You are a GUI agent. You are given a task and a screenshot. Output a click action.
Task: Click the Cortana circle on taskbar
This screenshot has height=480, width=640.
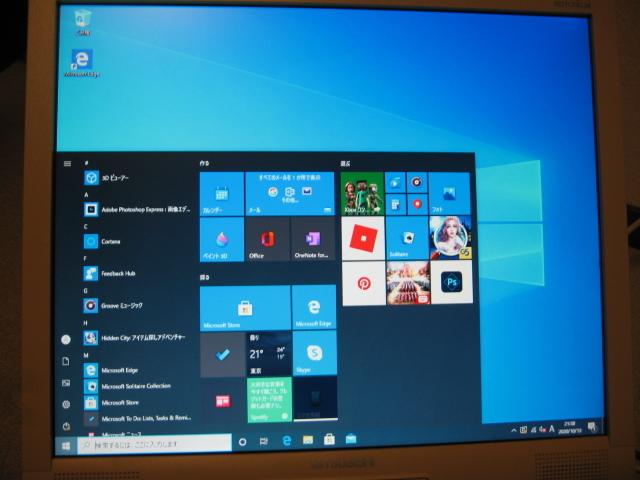click(x=242, y=442)
